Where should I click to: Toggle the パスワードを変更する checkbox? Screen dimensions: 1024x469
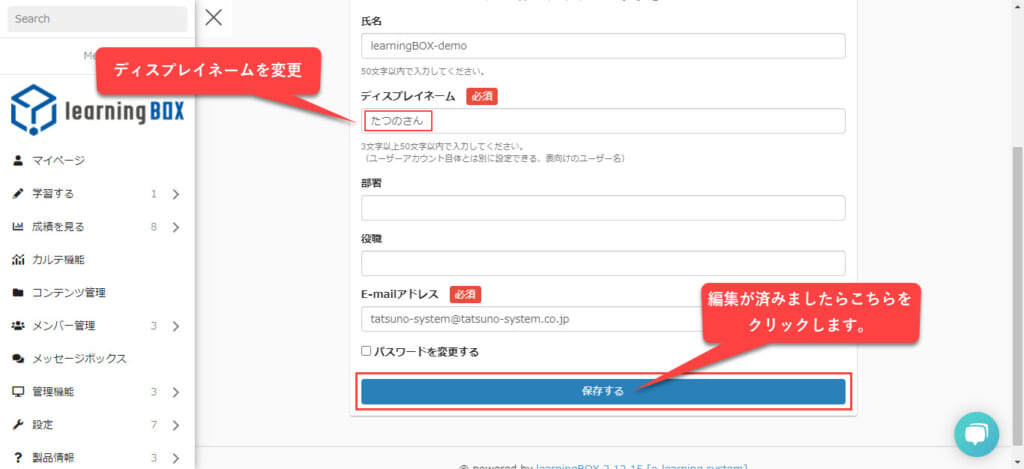click(366, 351)
